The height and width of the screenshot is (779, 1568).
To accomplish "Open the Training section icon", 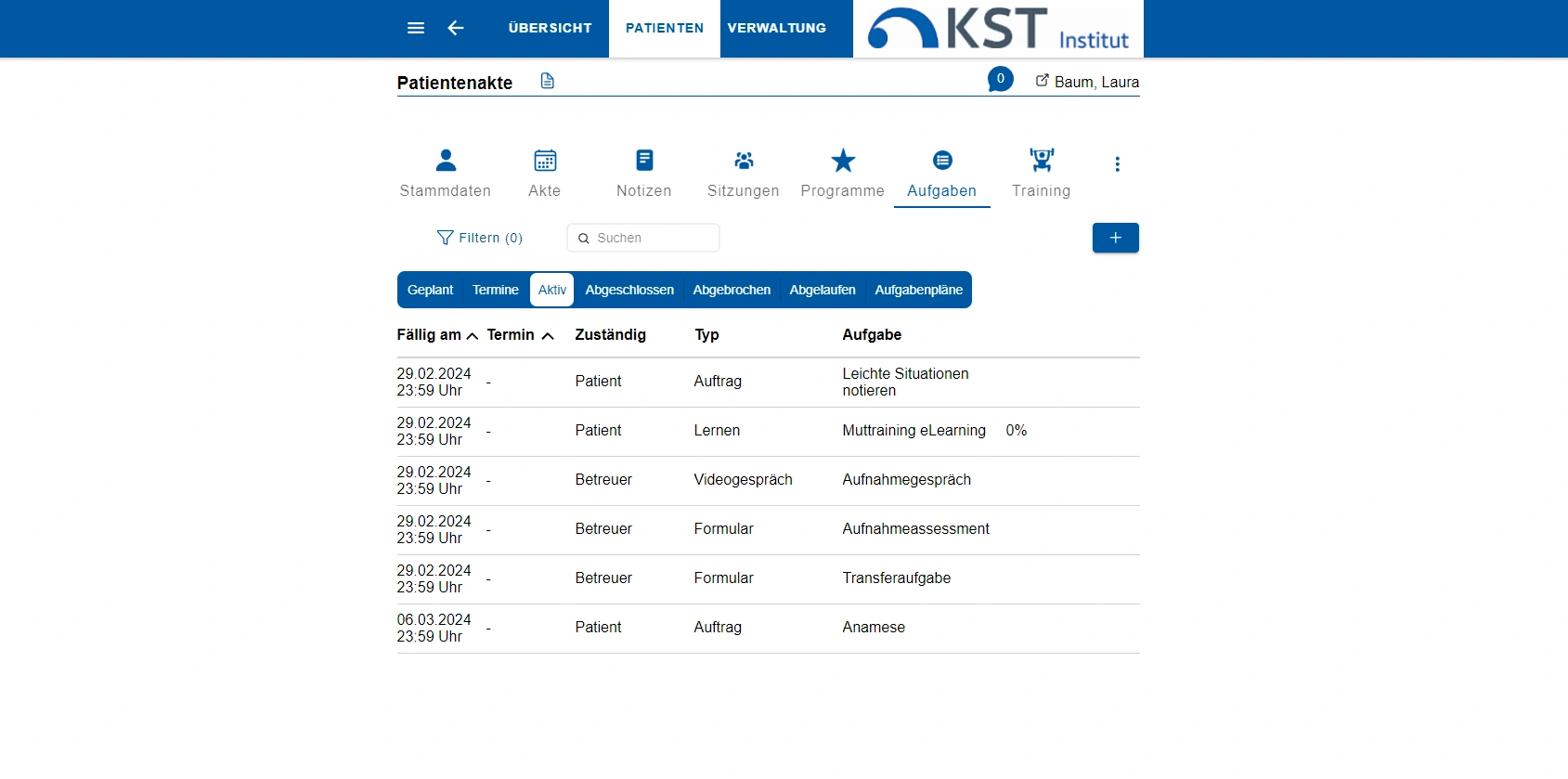I will pyautogui.click(x=1041, y=161).
